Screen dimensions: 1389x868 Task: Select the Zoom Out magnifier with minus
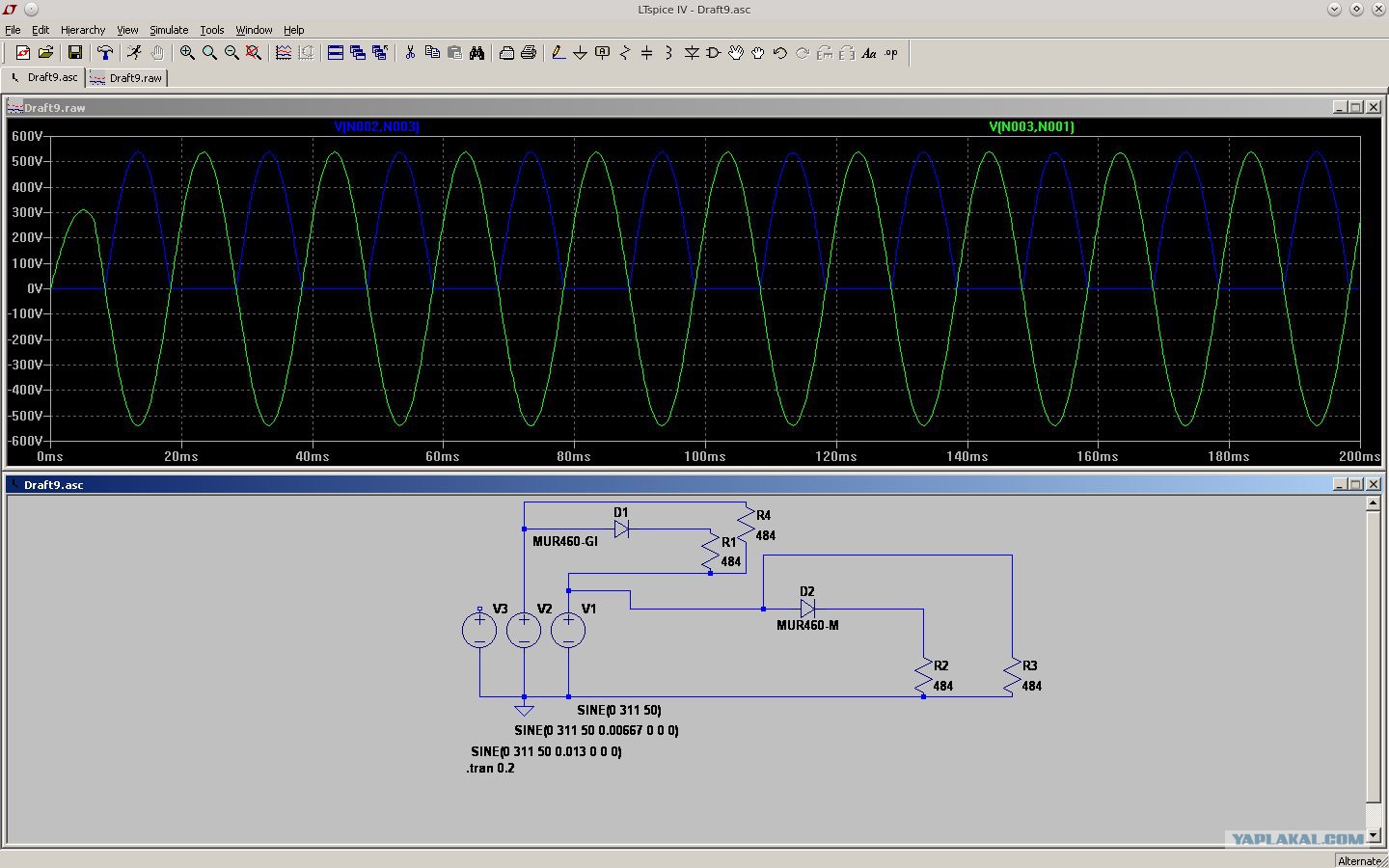(231, 53)
